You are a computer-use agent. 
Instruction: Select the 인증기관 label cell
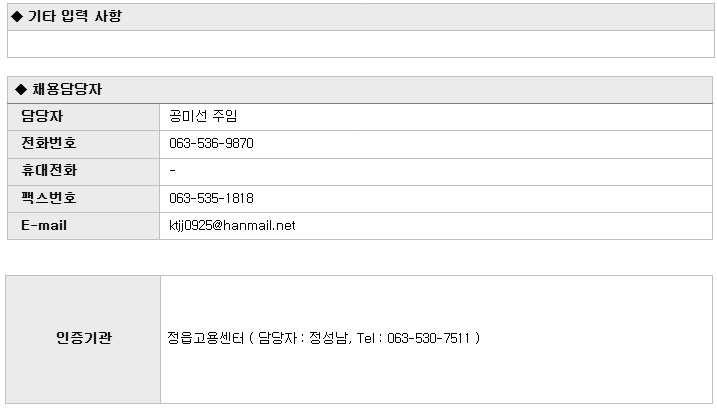pyautogui.click(x=83, y=339)
